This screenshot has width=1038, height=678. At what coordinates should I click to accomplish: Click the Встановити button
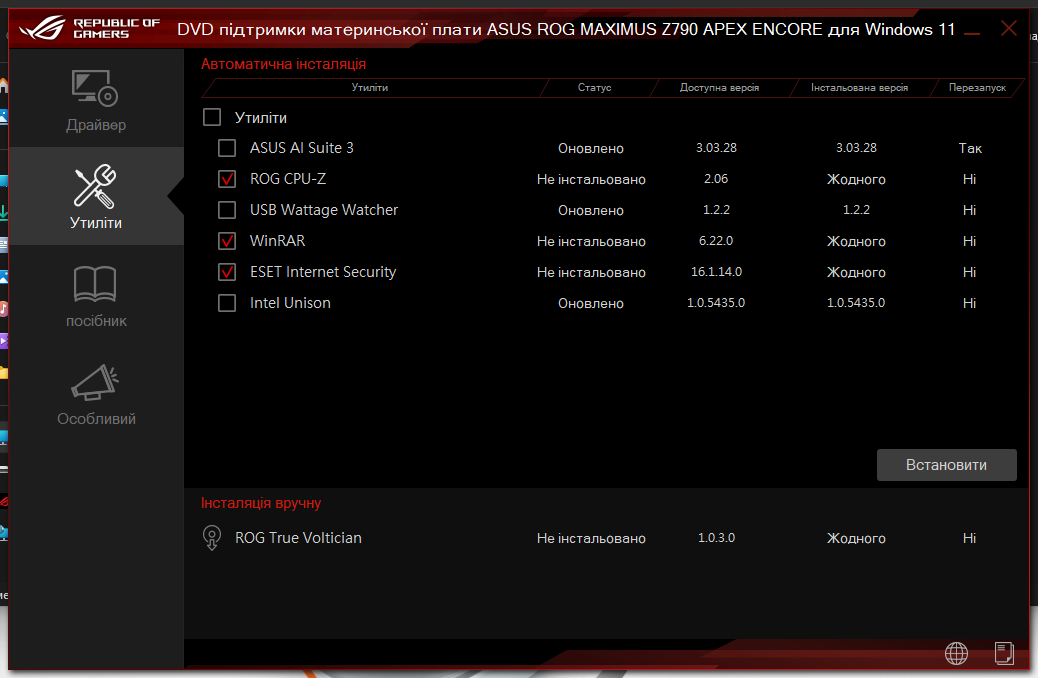[x=946, y=464]
